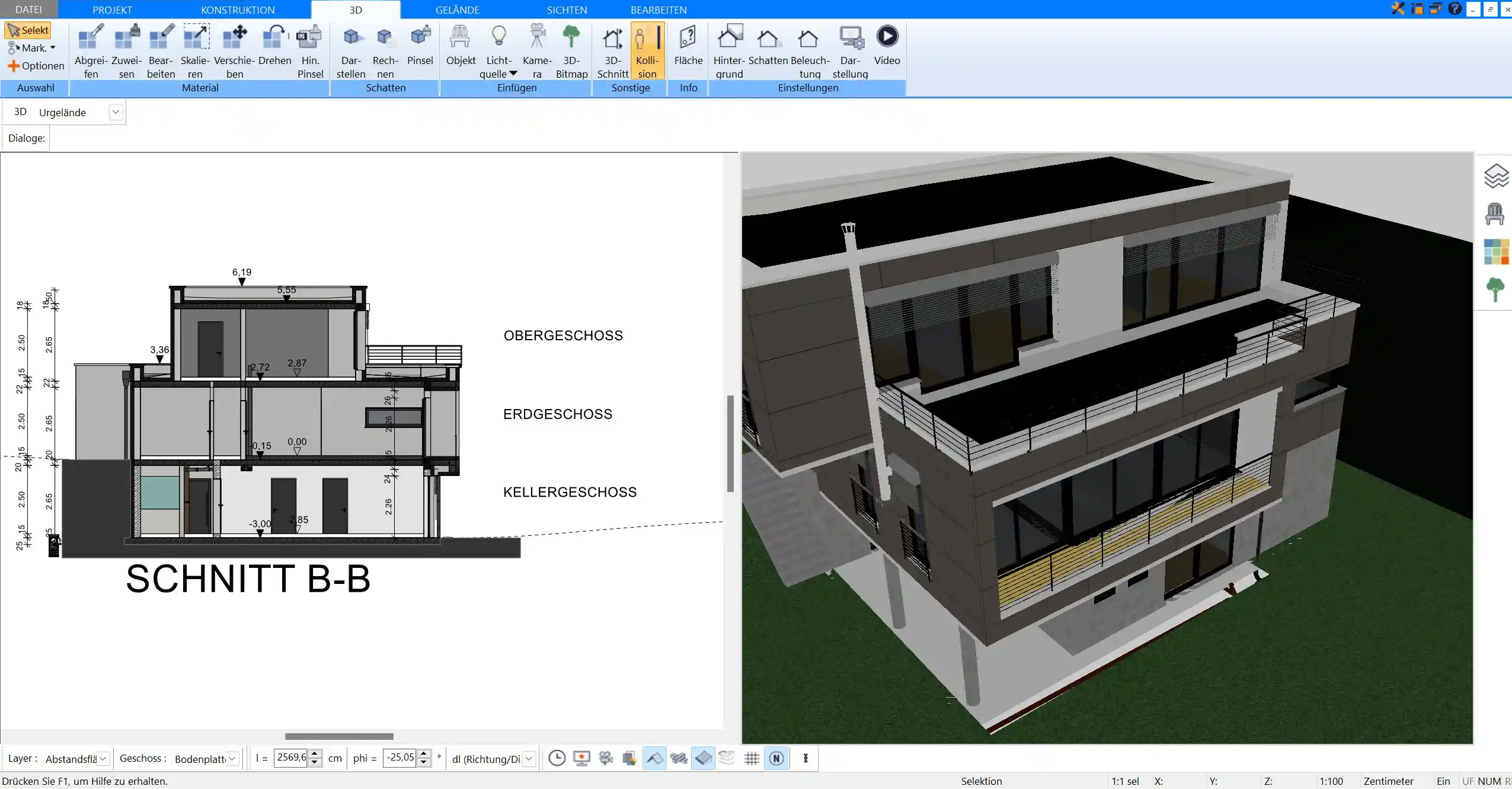Screen dimensions: 1512x789
Task: Open the Urgelände dropdown
Action: tap(115, 112)
